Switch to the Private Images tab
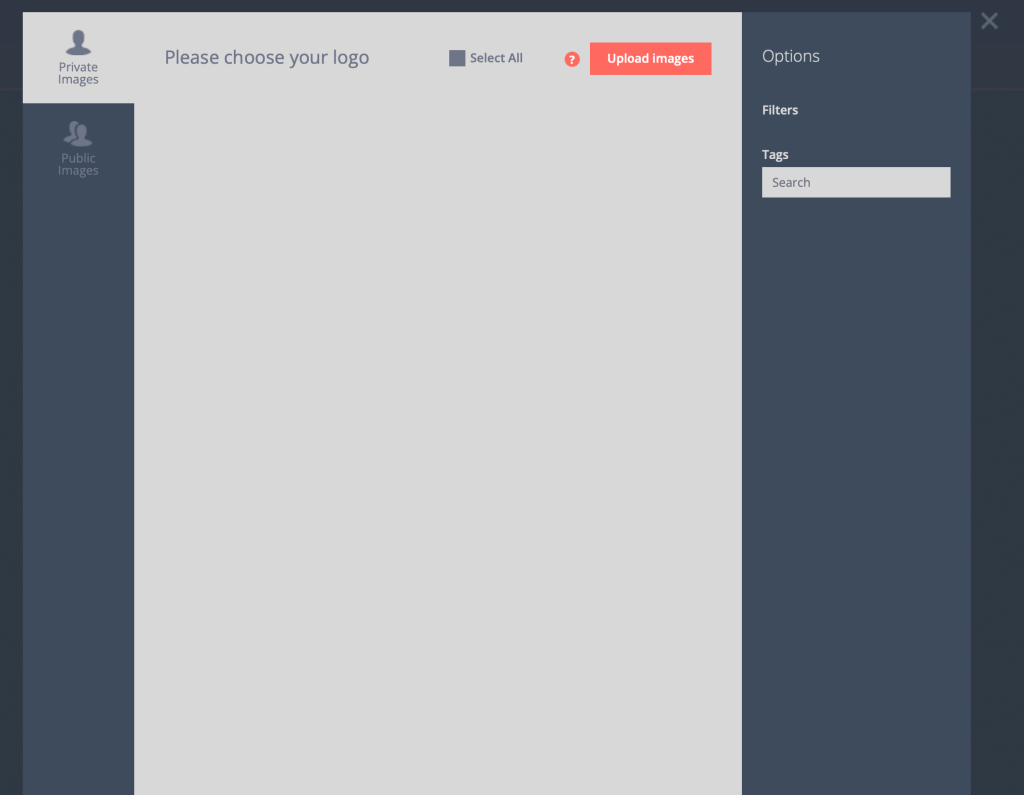The height and width of the screenshot is (795, 1024). 78,57
